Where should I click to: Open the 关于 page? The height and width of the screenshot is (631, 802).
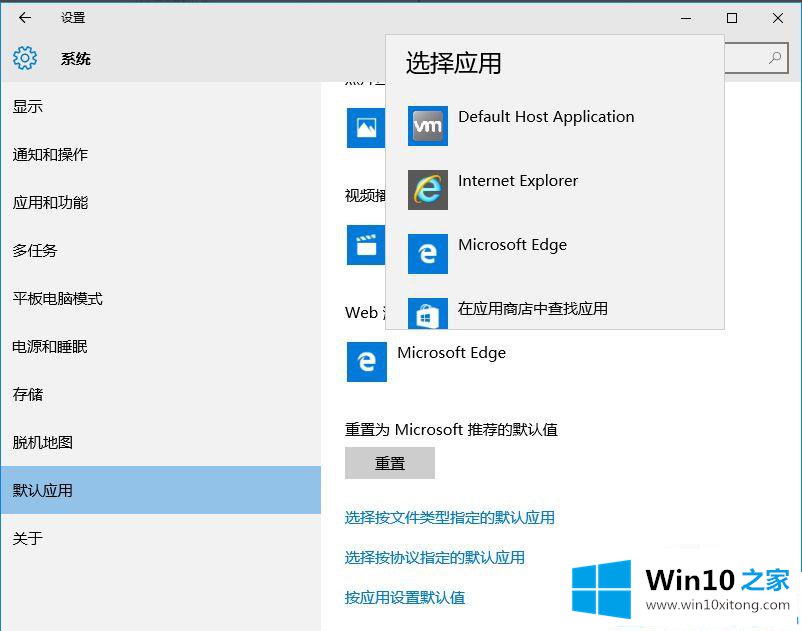[x=161, y=538]
